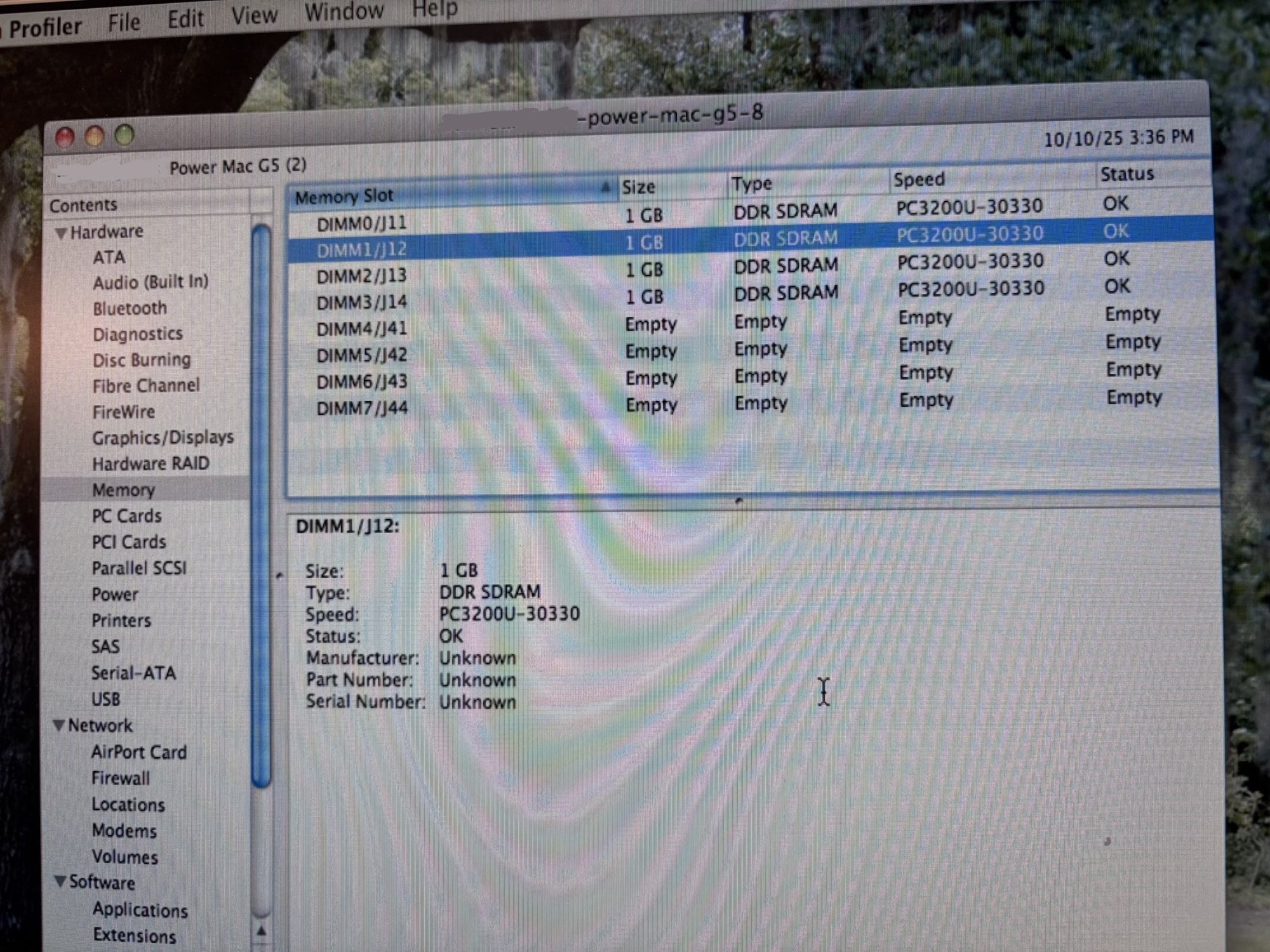This screenshot has width=1270, height=952.
Task: Open the File menu
Action: [x=123, y=23]
